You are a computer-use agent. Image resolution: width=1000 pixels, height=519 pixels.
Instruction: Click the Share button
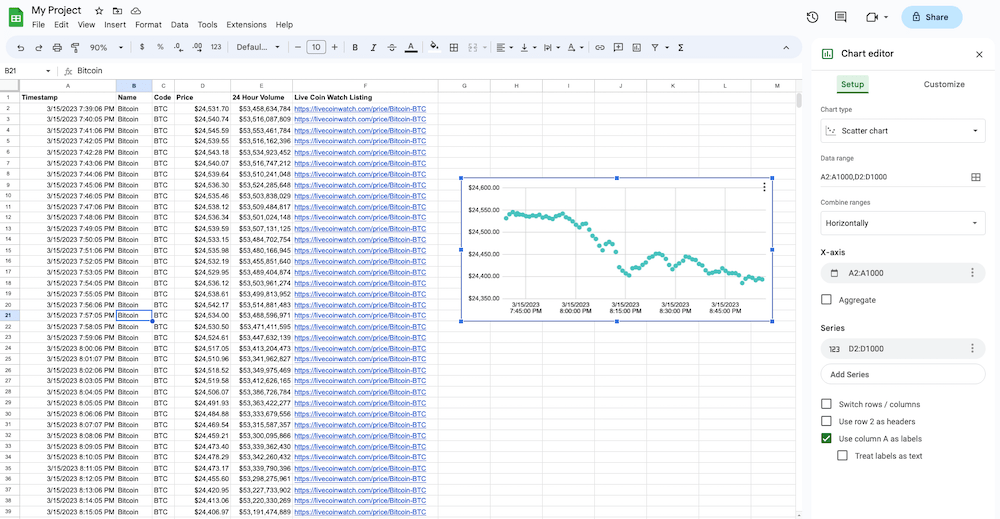pos(931,17)
